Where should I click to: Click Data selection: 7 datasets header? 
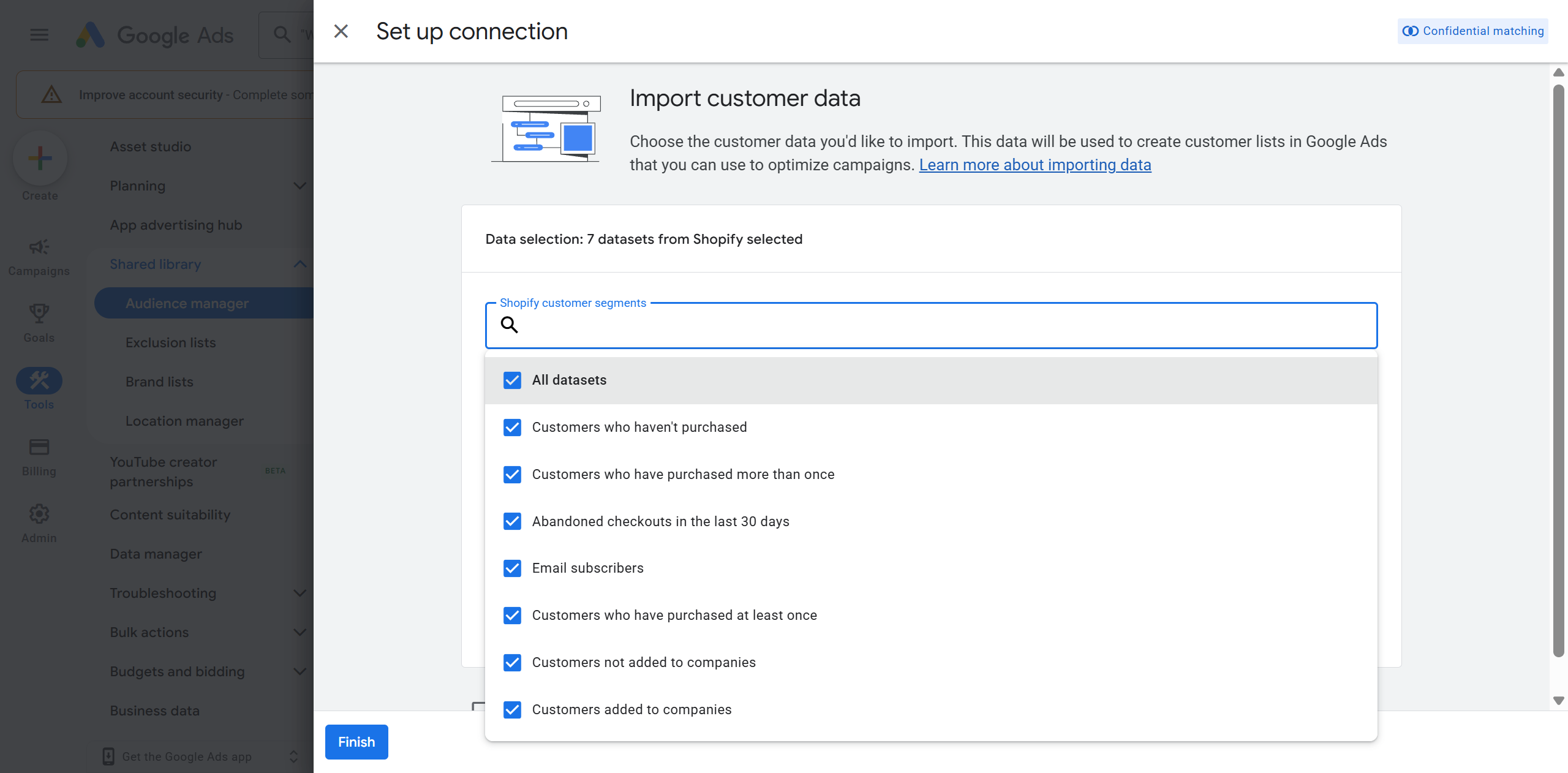click(644, 239)
